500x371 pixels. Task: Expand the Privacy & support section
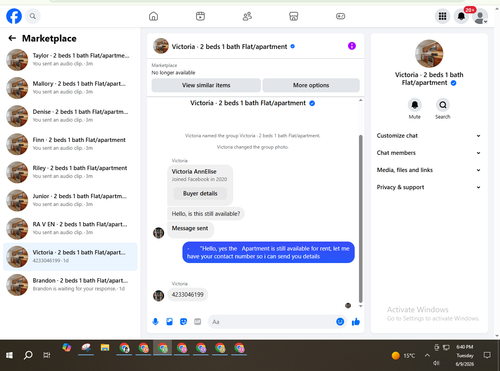pos(428,187)
